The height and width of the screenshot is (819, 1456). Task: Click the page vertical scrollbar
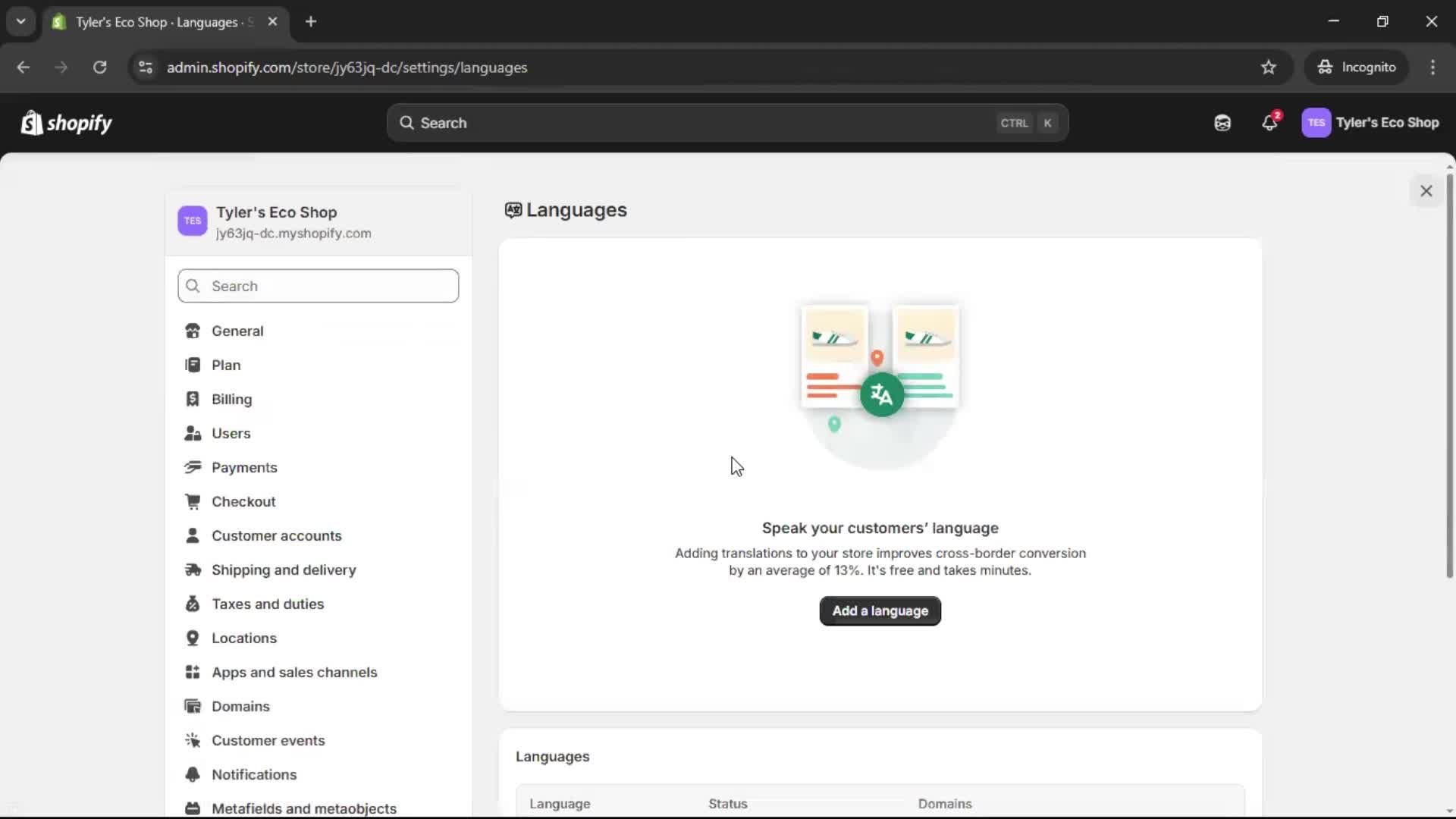click(x=1449, y=375)
